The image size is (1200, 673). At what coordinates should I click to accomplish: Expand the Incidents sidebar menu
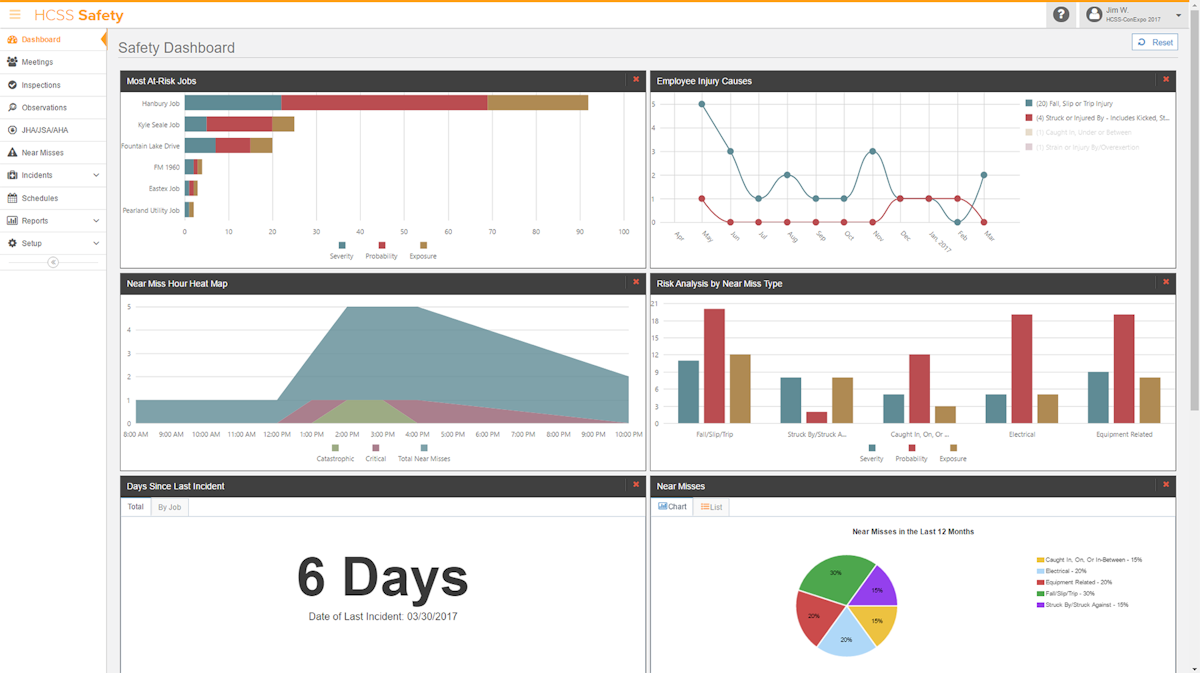tap(96, 175)
